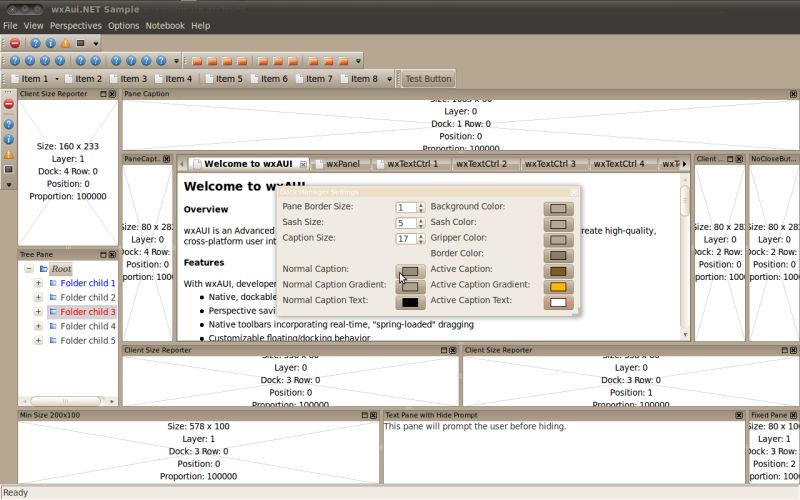Viewport: 800px width, 500px height.
Task: Open the View menu
Action: [33, 26]
